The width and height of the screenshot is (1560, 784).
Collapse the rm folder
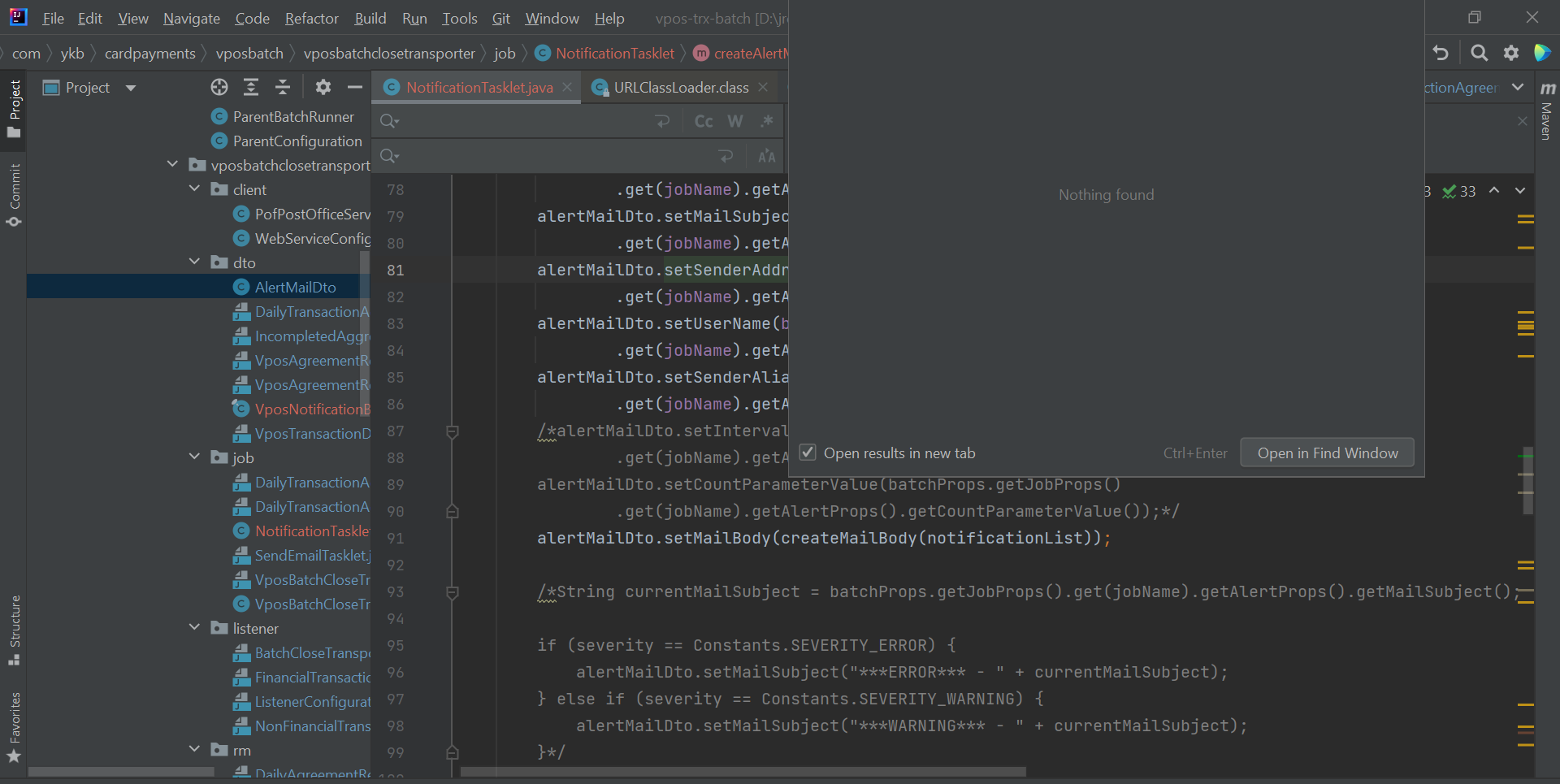pos(194,749)
